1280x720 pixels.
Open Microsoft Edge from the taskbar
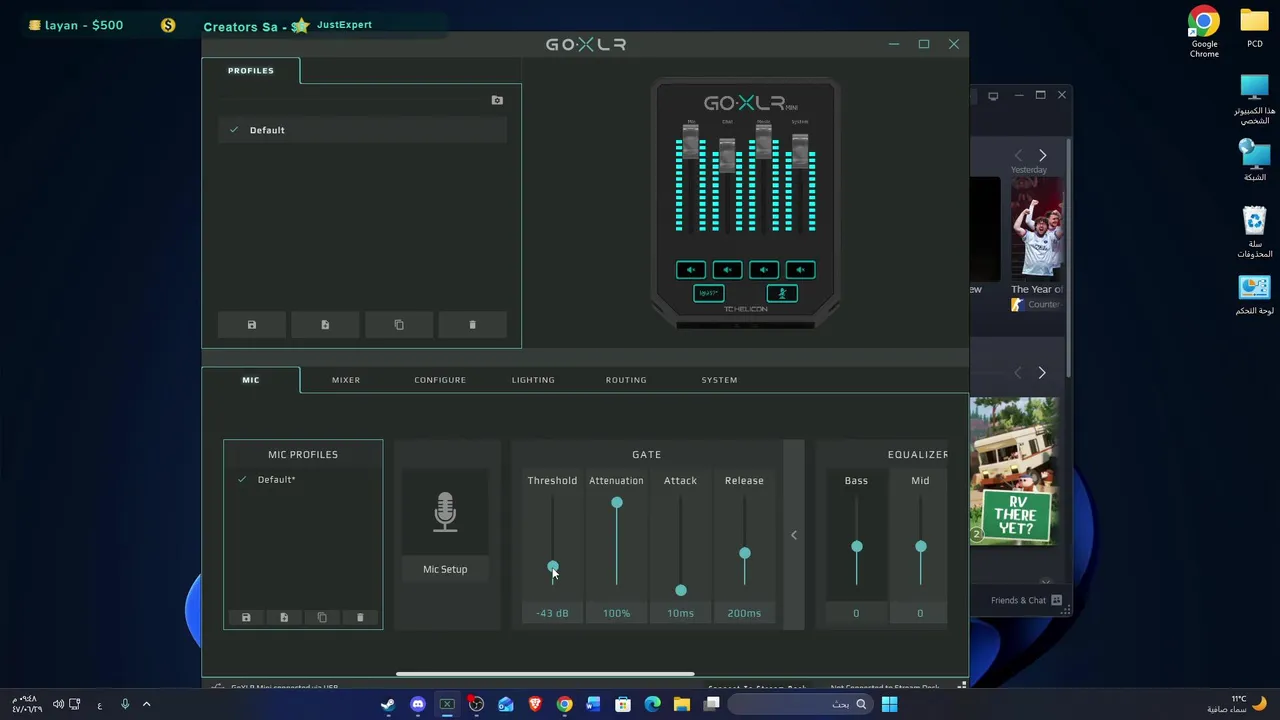[652, 704]
